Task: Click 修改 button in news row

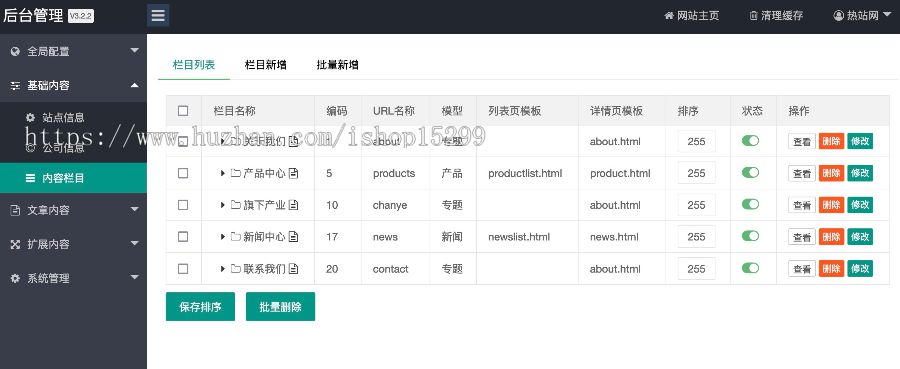Action: (x=860, y=236)
